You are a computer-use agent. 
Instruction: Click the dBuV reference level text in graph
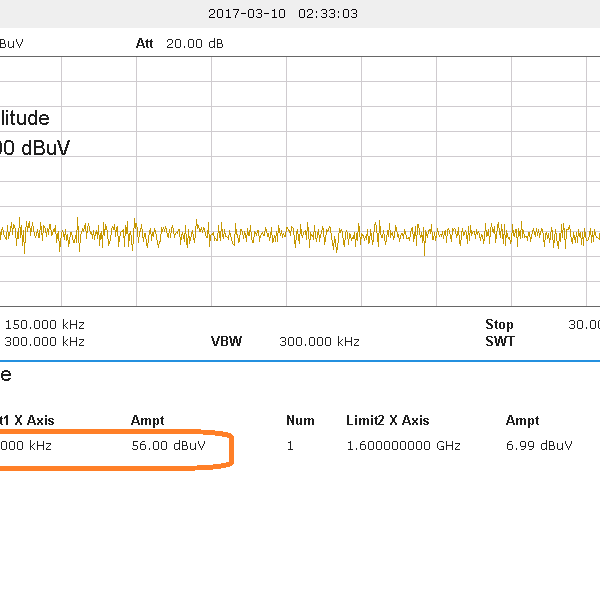pos(36,148)
